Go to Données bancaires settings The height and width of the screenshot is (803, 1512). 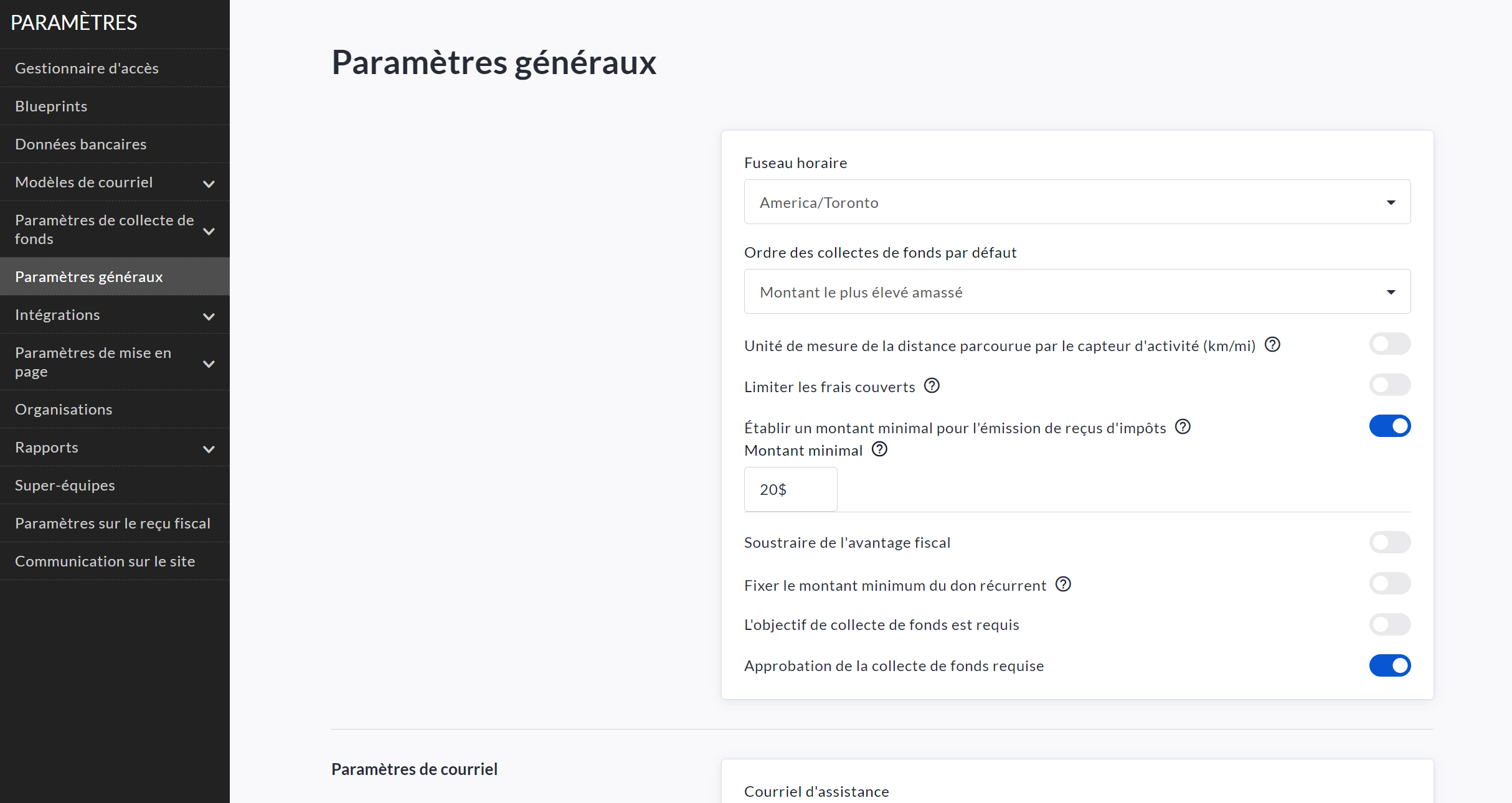click(x=81, y=144)
